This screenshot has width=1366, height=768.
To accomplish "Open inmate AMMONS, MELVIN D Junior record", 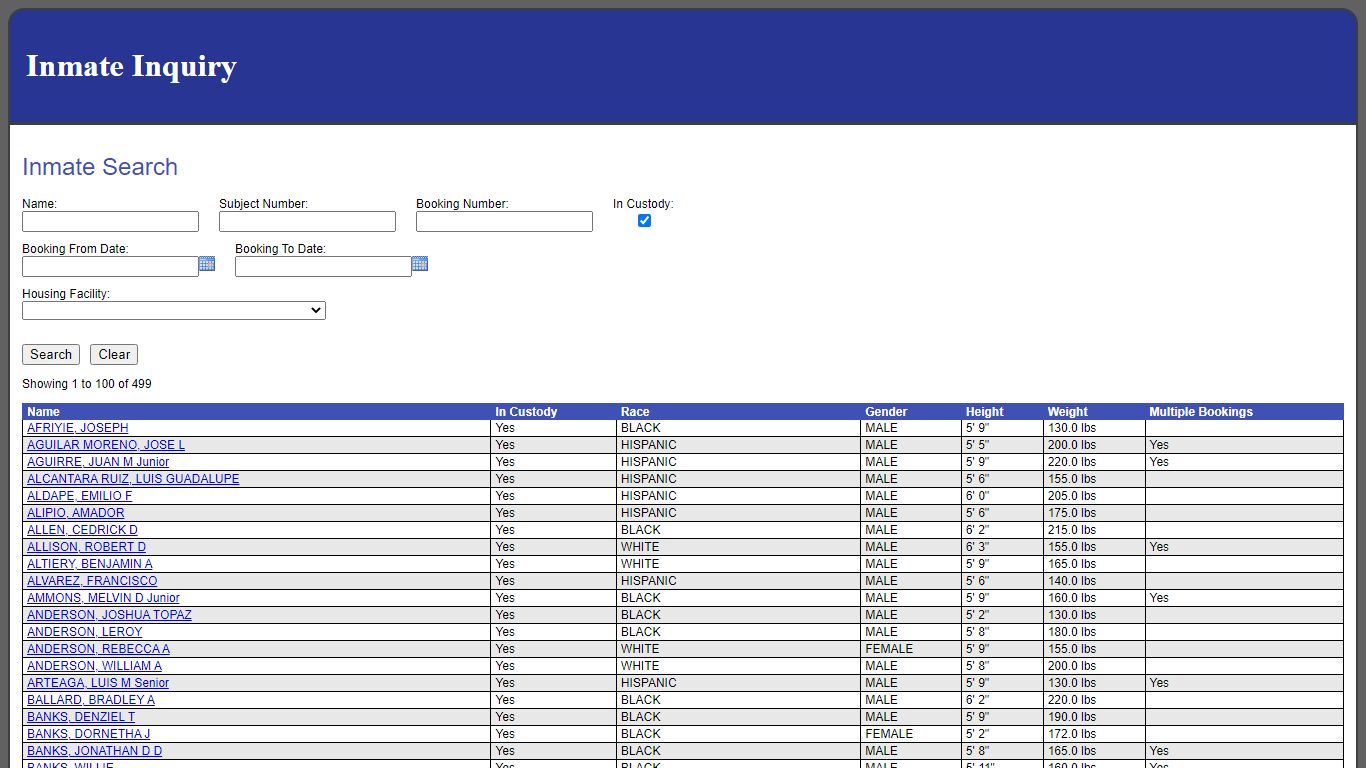I will pos(103,598).
